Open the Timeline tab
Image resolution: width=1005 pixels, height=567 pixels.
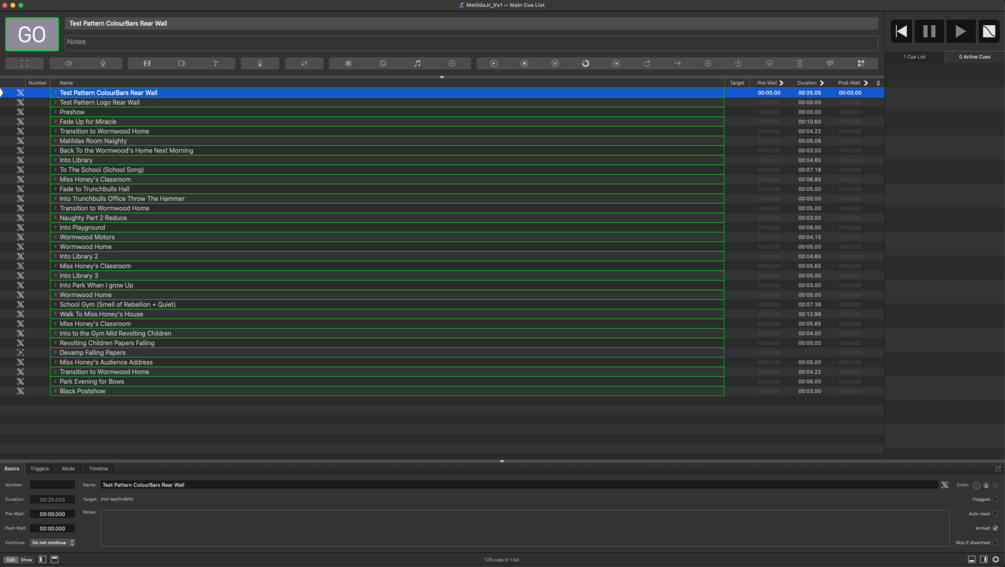pos(98,468)
